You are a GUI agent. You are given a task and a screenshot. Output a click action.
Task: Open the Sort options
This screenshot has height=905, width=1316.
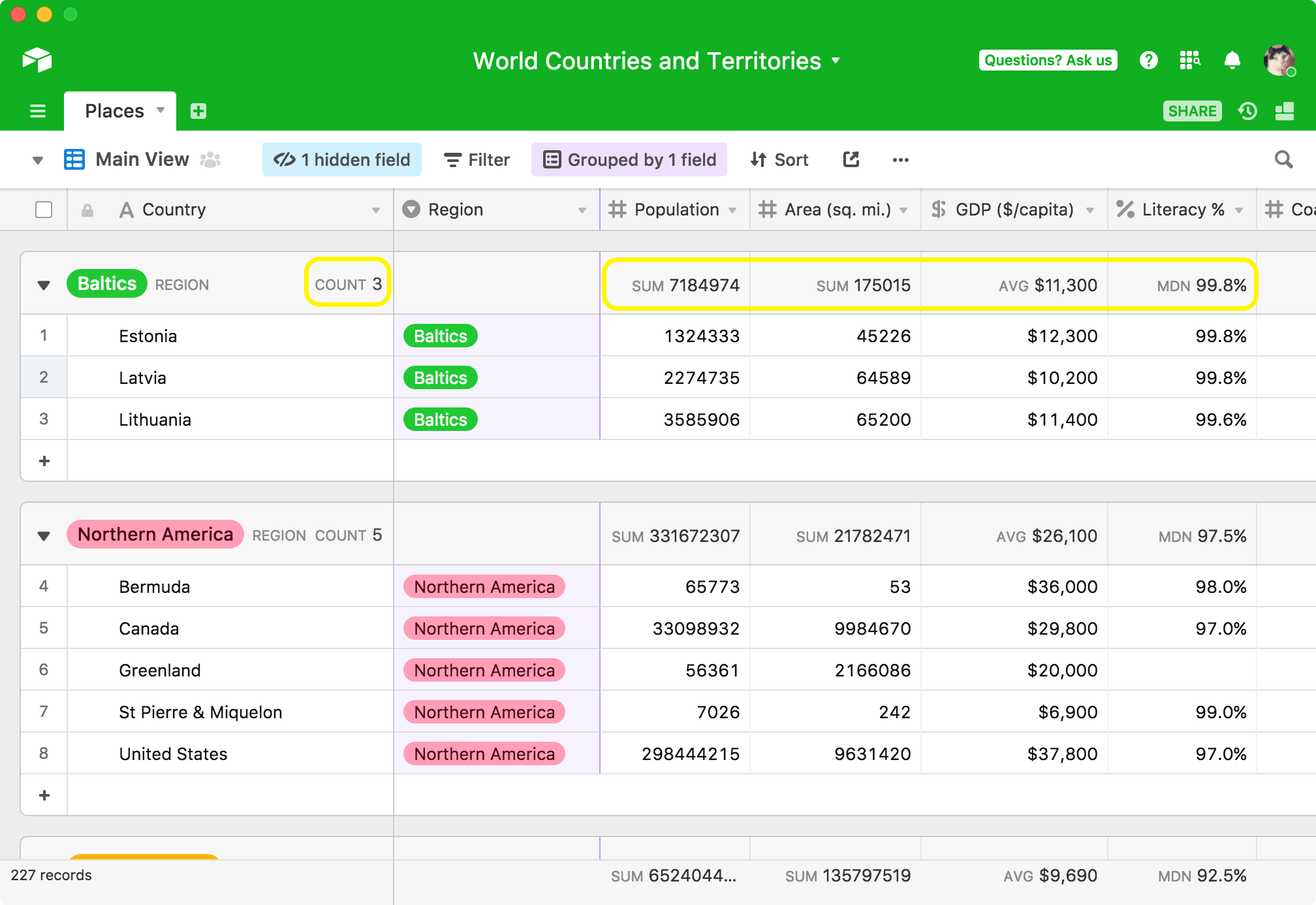coord(779,159)
